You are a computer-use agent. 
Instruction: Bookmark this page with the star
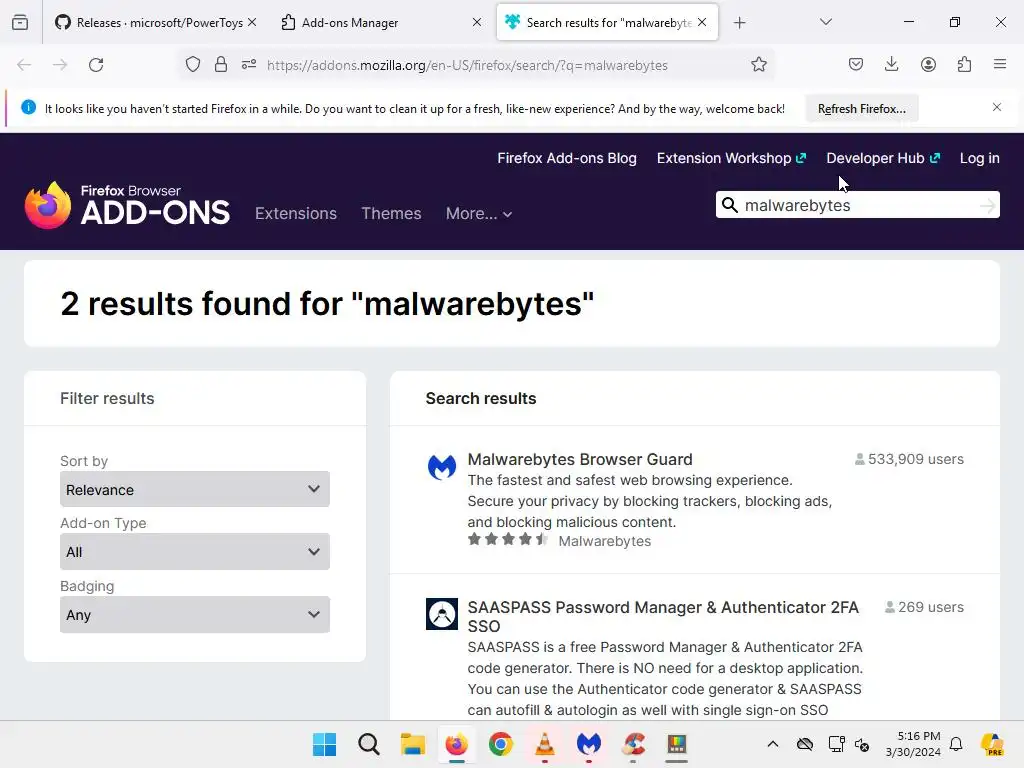(x=758, y=65)
